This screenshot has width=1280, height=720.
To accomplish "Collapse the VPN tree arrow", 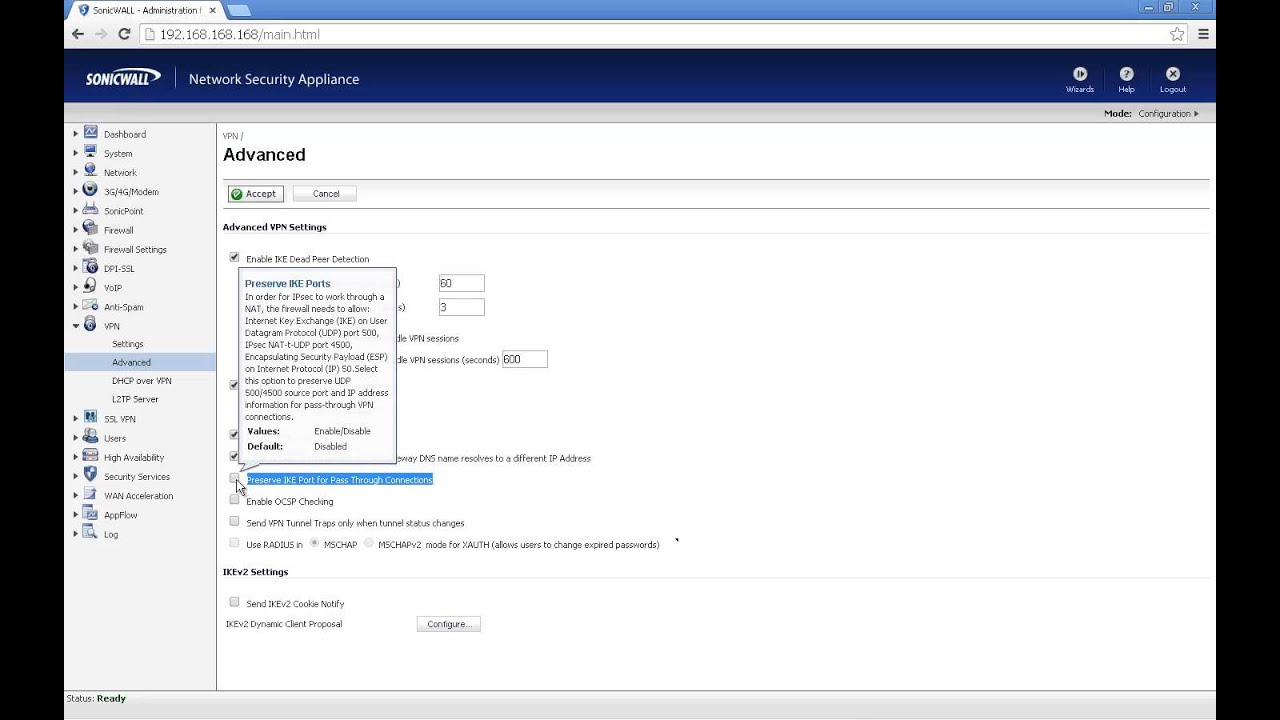I will (75, 326).
